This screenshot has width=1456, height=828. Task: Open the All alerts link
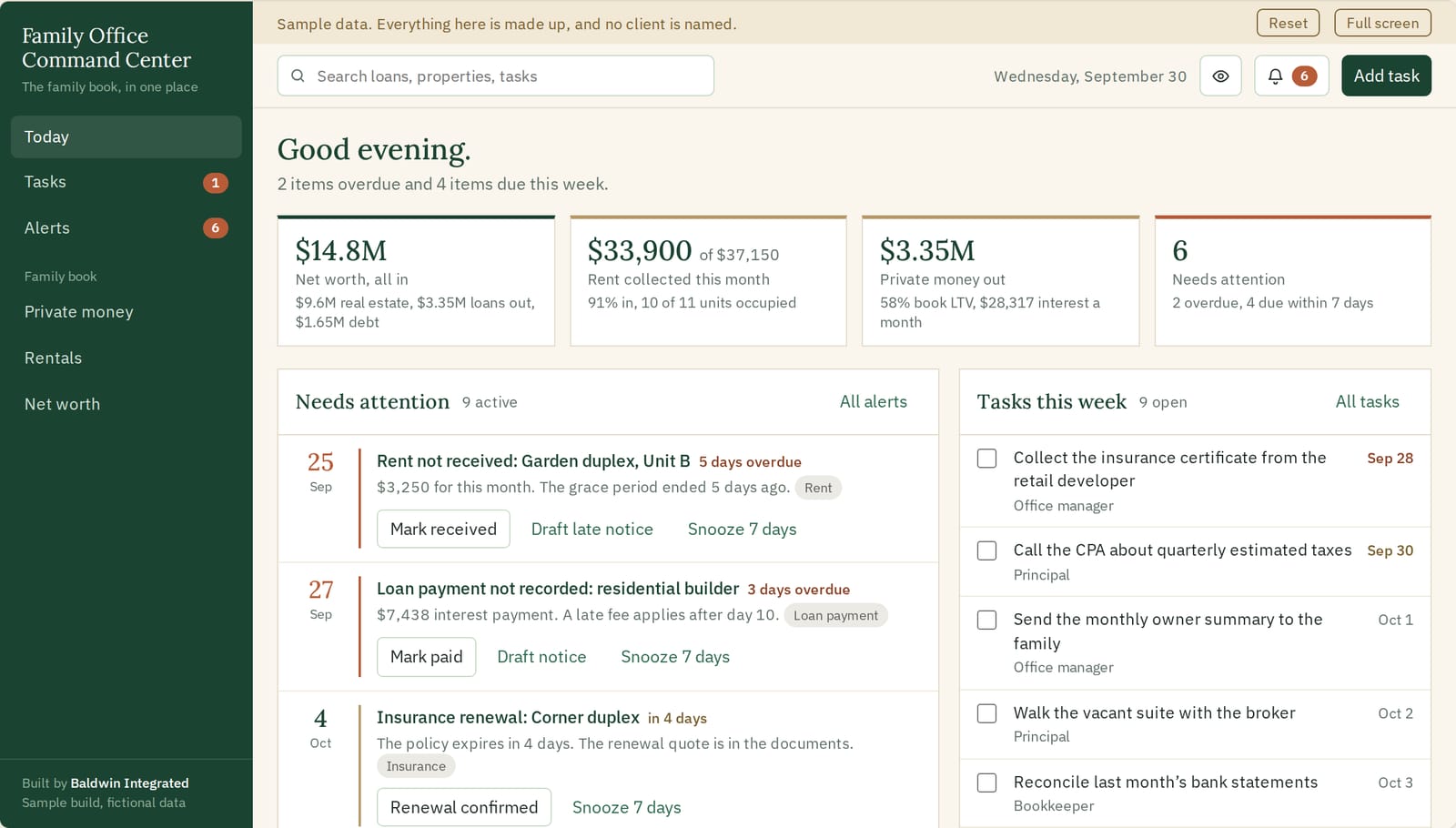(x=874, y=402)
